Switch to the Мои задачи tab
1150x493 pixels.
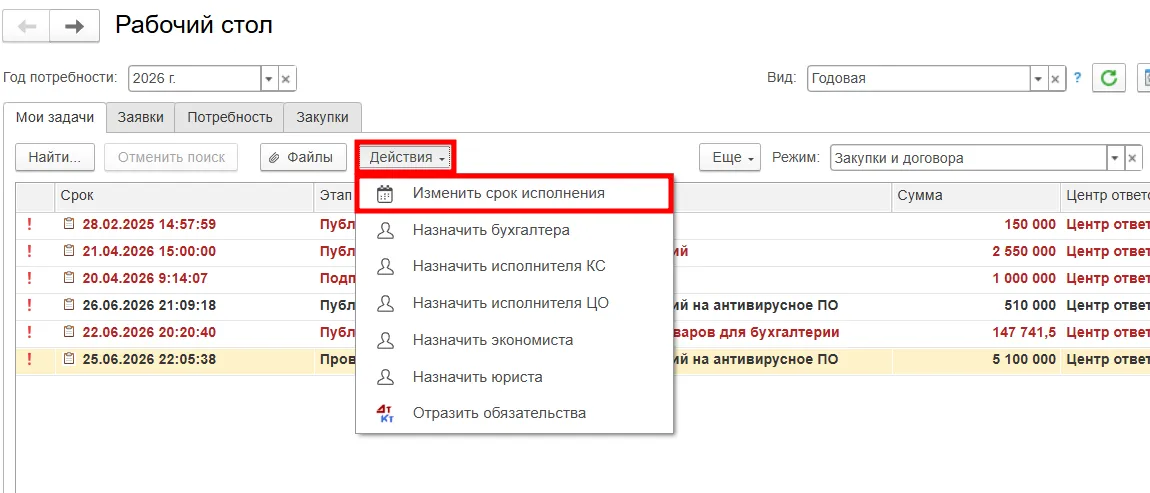pos(55,117)
